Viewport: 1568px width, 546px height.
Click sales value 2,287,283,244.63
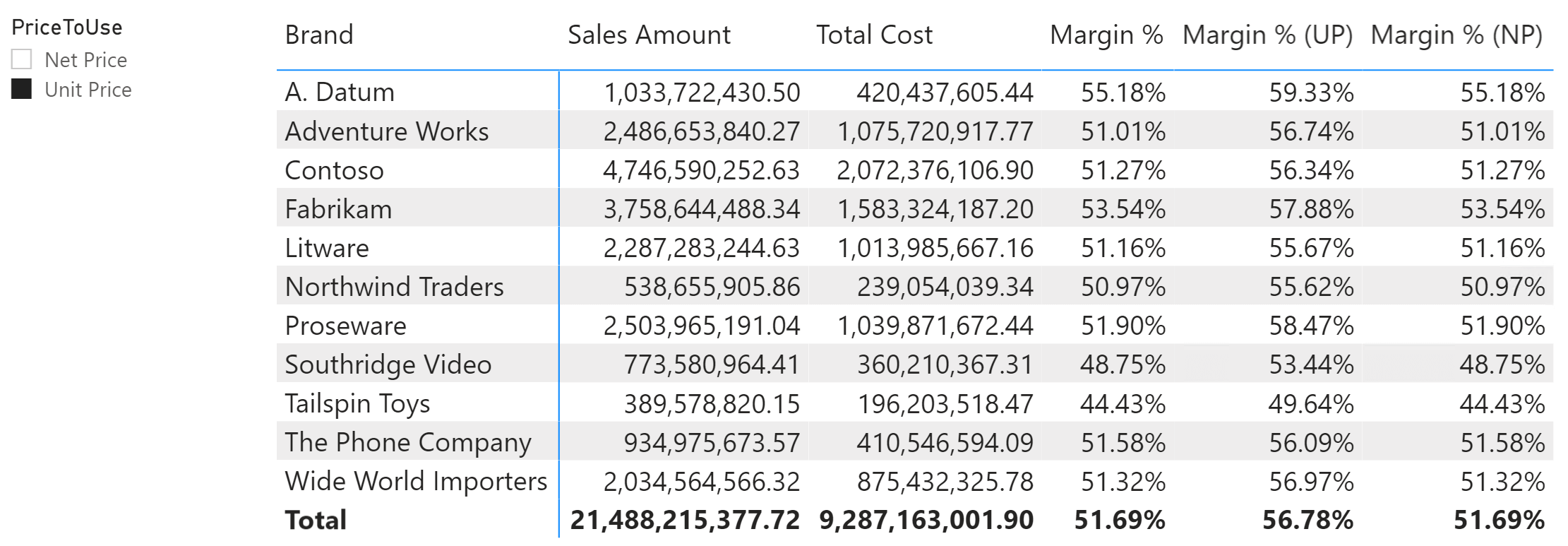(701, 248)
